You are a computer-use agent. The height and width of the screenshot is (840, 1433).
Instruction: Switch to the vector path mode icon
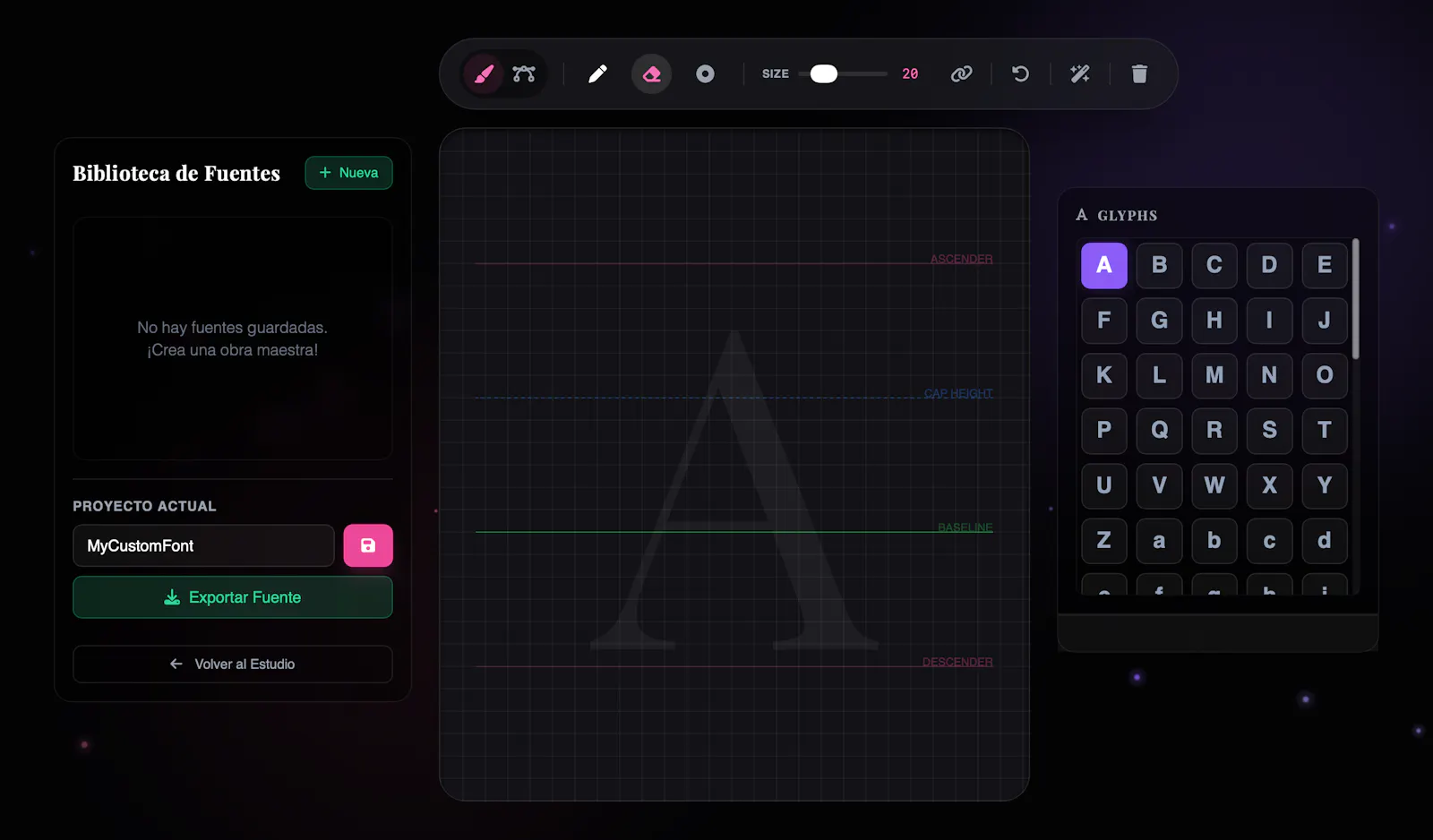coord(524,73)
